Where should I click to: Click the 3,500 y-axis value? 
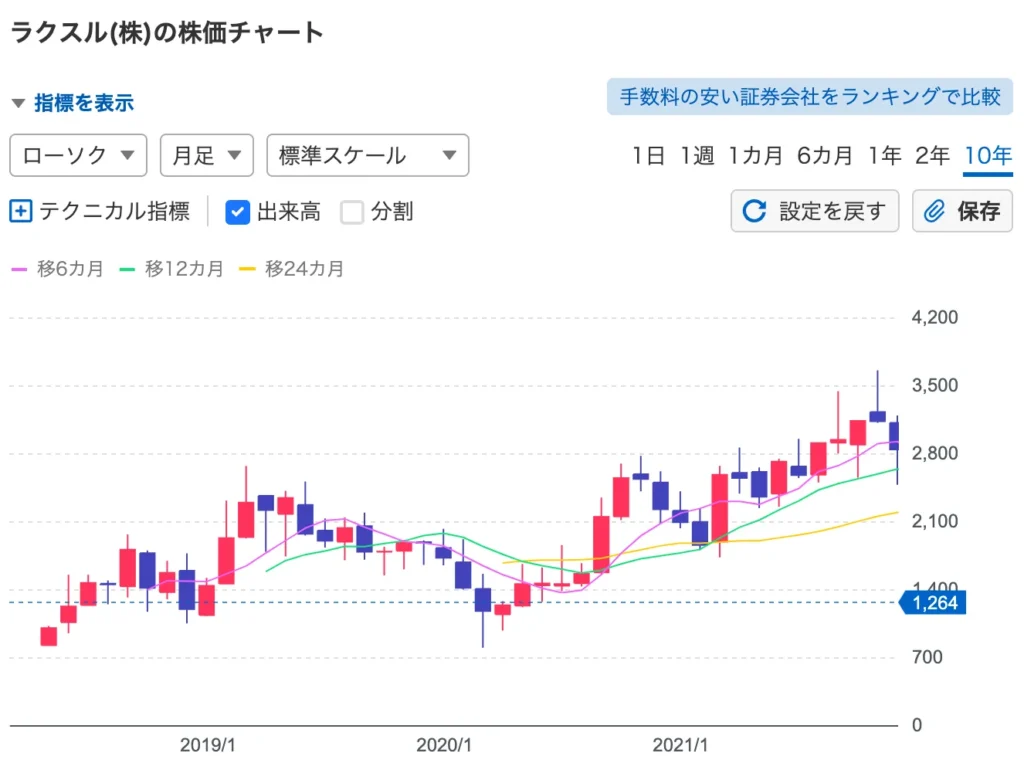pos(935,385)
